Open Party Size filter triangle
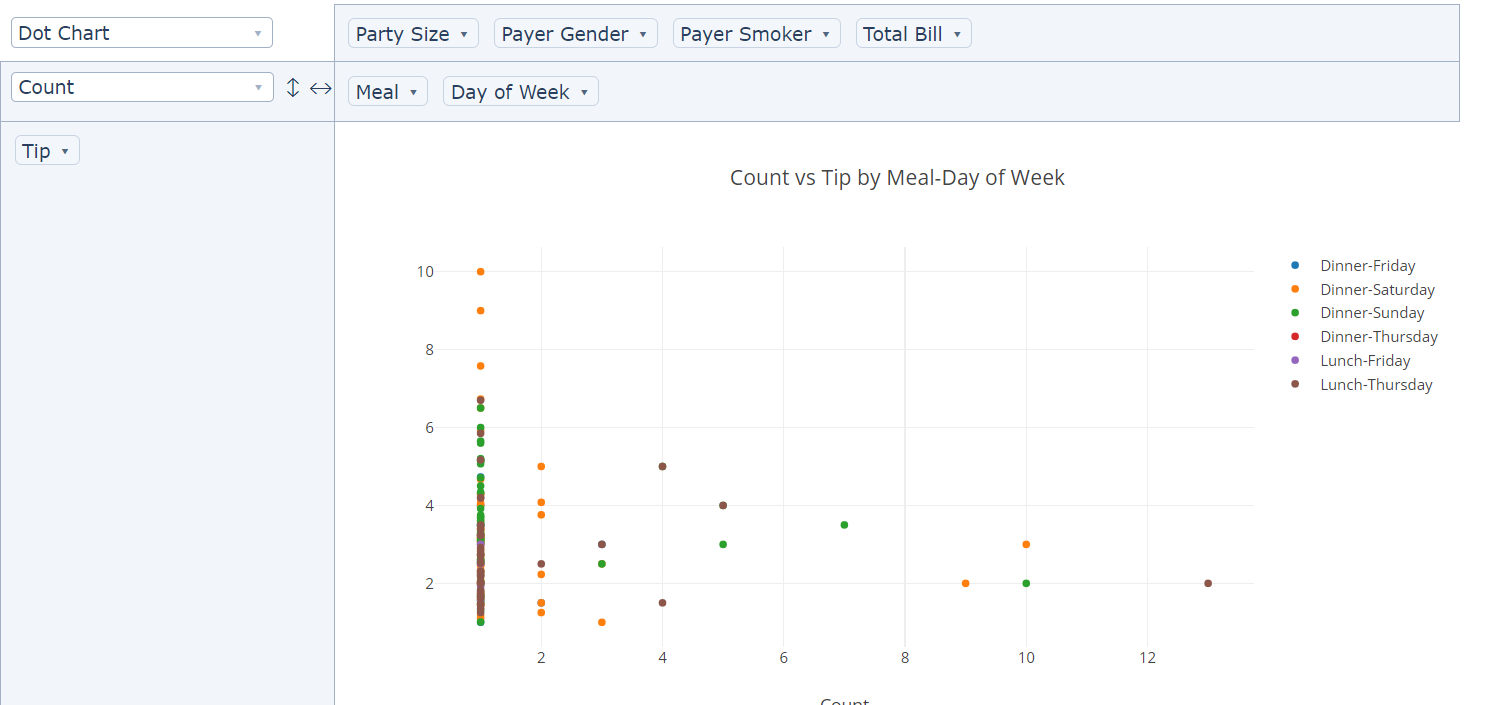This screenshot has width=1501, height=705. click(463, 34)
